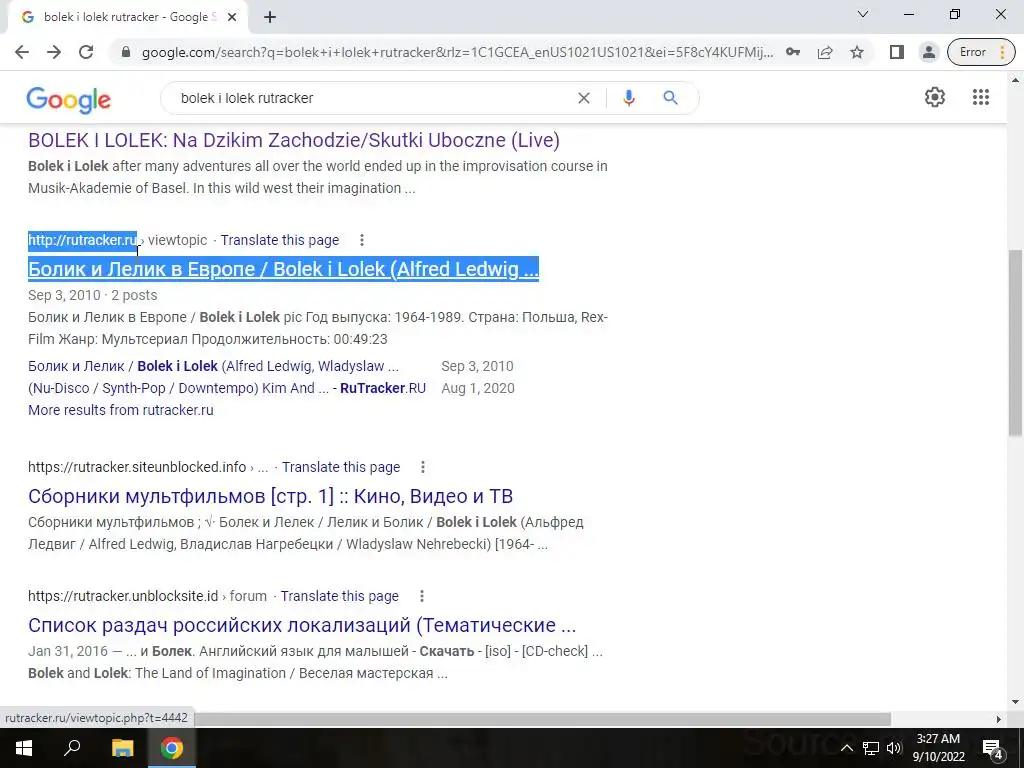Open site lock info in address bar
Image resolution: width=1024 pixels, height=768 pixels.
[126, 52]
